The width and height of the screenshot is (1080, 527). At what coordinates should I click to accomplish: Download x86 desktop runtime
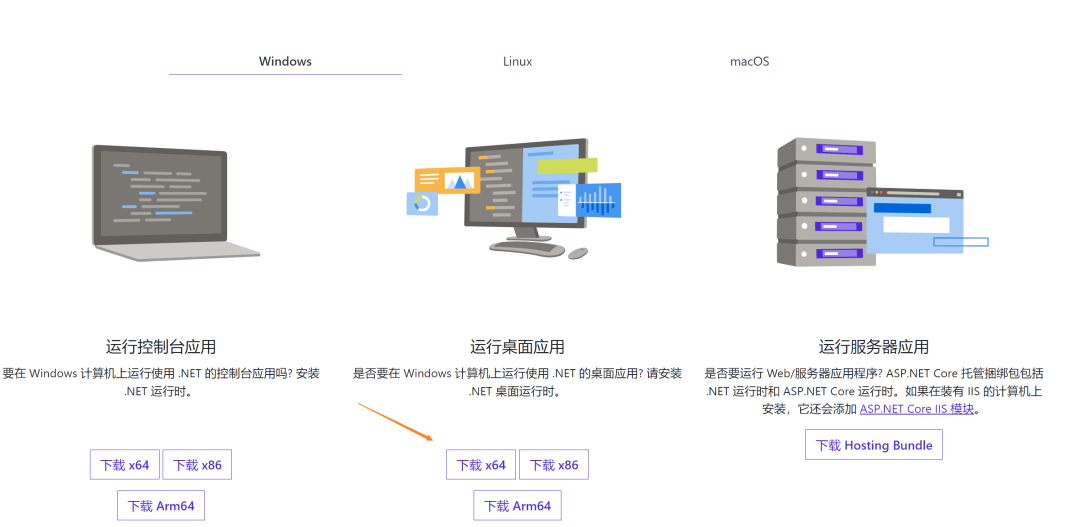[x=554, y=465]
